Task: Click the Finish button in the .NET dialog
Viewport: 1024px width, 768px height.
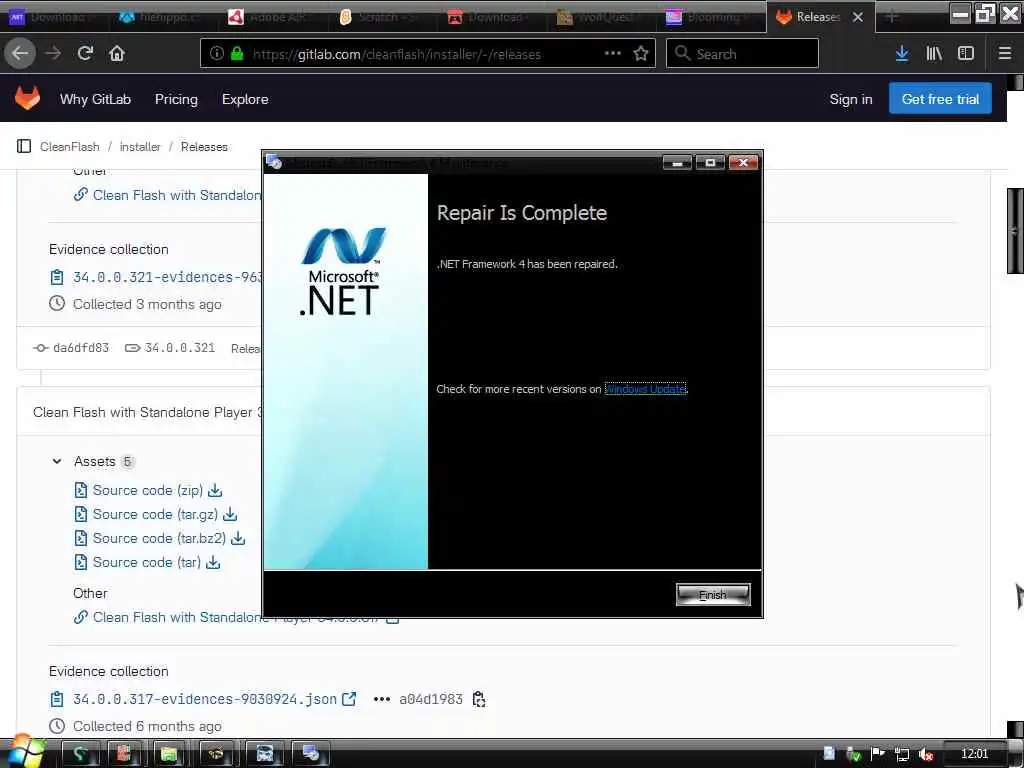Action: pos(713,594)
